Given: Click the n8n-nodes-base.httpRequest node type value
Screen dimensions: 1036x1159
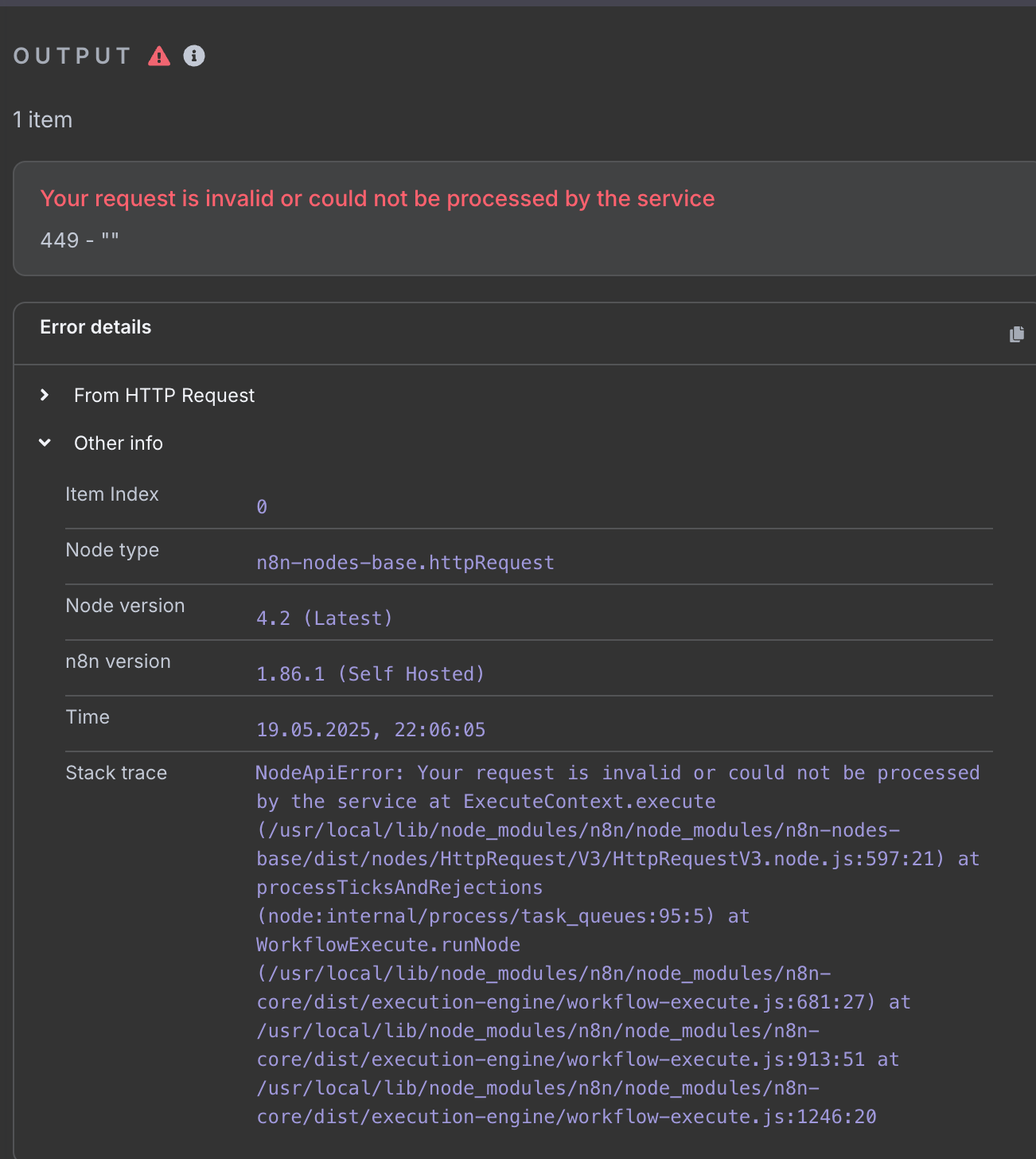Looking at the screenshot, I should tap(405, 563).
